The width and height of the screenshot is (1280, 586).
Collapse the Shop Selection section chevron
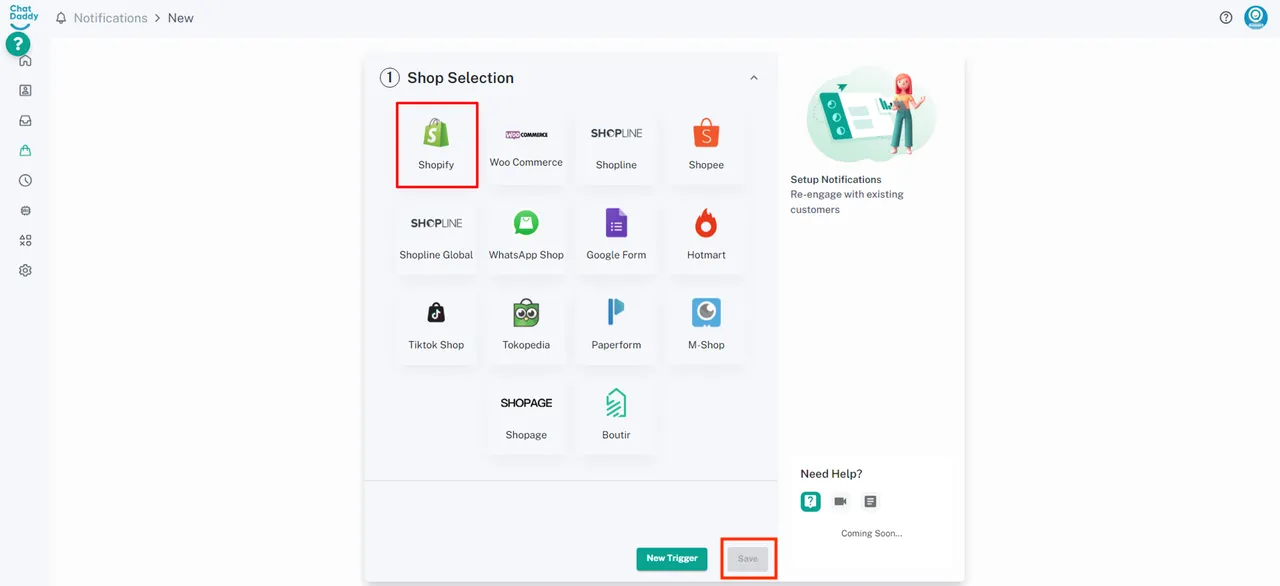[x=754, y=78]
